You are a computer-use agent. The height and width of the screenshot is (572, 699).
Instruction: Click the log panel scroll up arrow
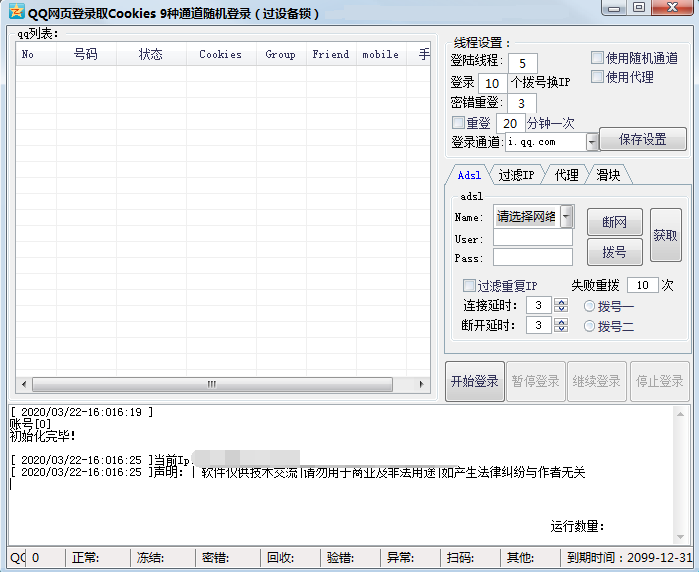click(x=680, y=415)
